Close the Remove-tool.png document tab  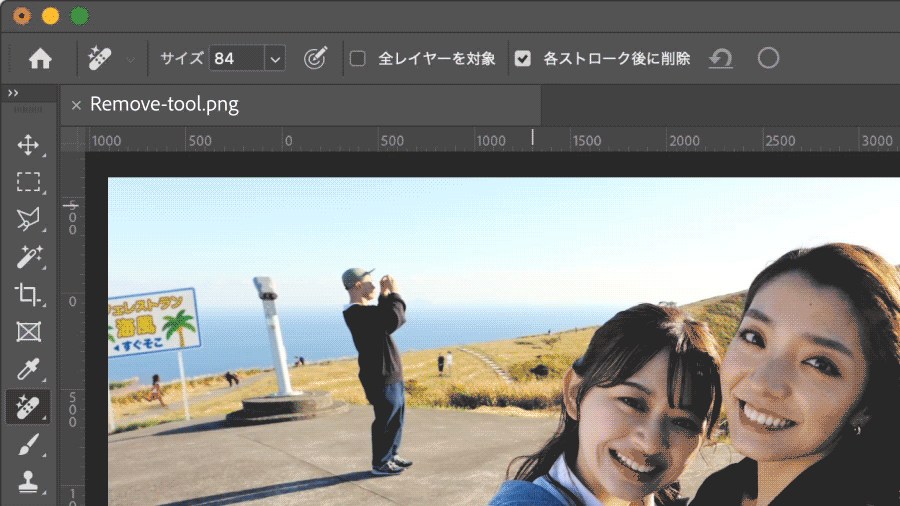click(x=76, y=105)
